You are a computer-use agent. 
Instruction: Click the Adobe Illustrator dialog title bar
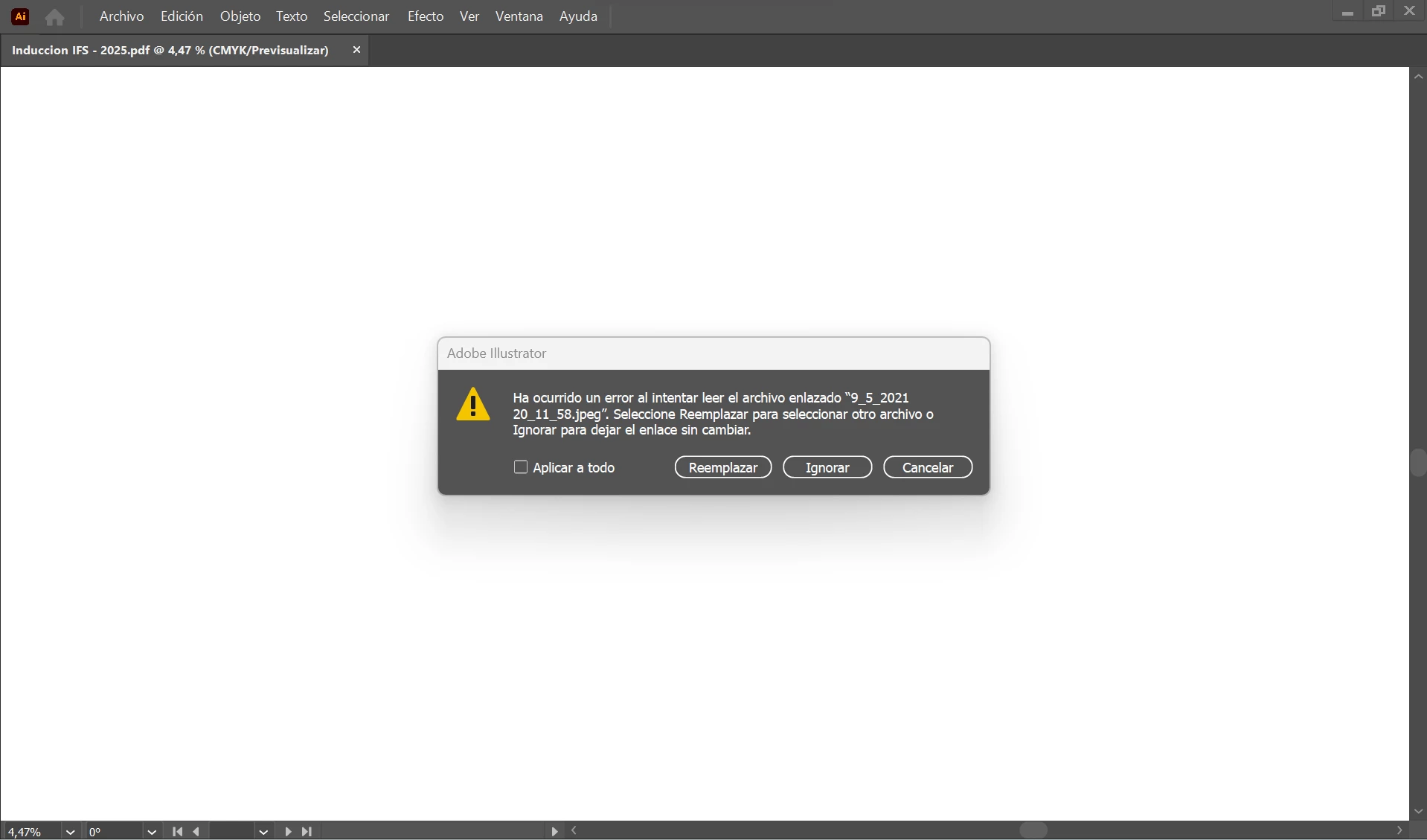[x=713, y=353]
